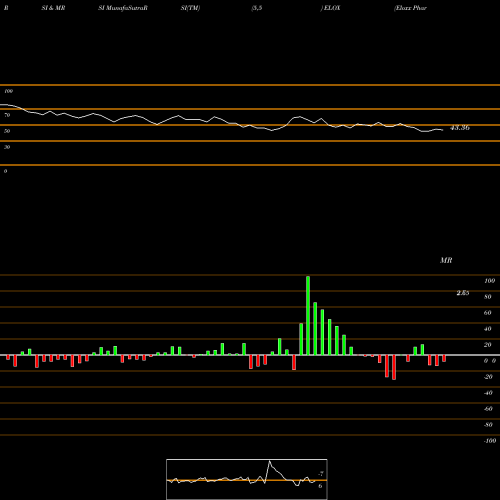500x500 pixels.
Task: Select the ELOX ticker text in header
Action: [332, 8]
